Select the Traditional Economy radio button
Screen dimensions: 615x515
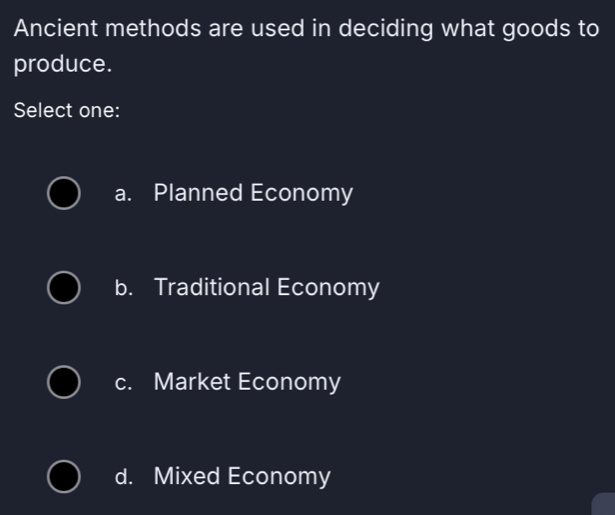pyautogui.click(x=64, y=289)
